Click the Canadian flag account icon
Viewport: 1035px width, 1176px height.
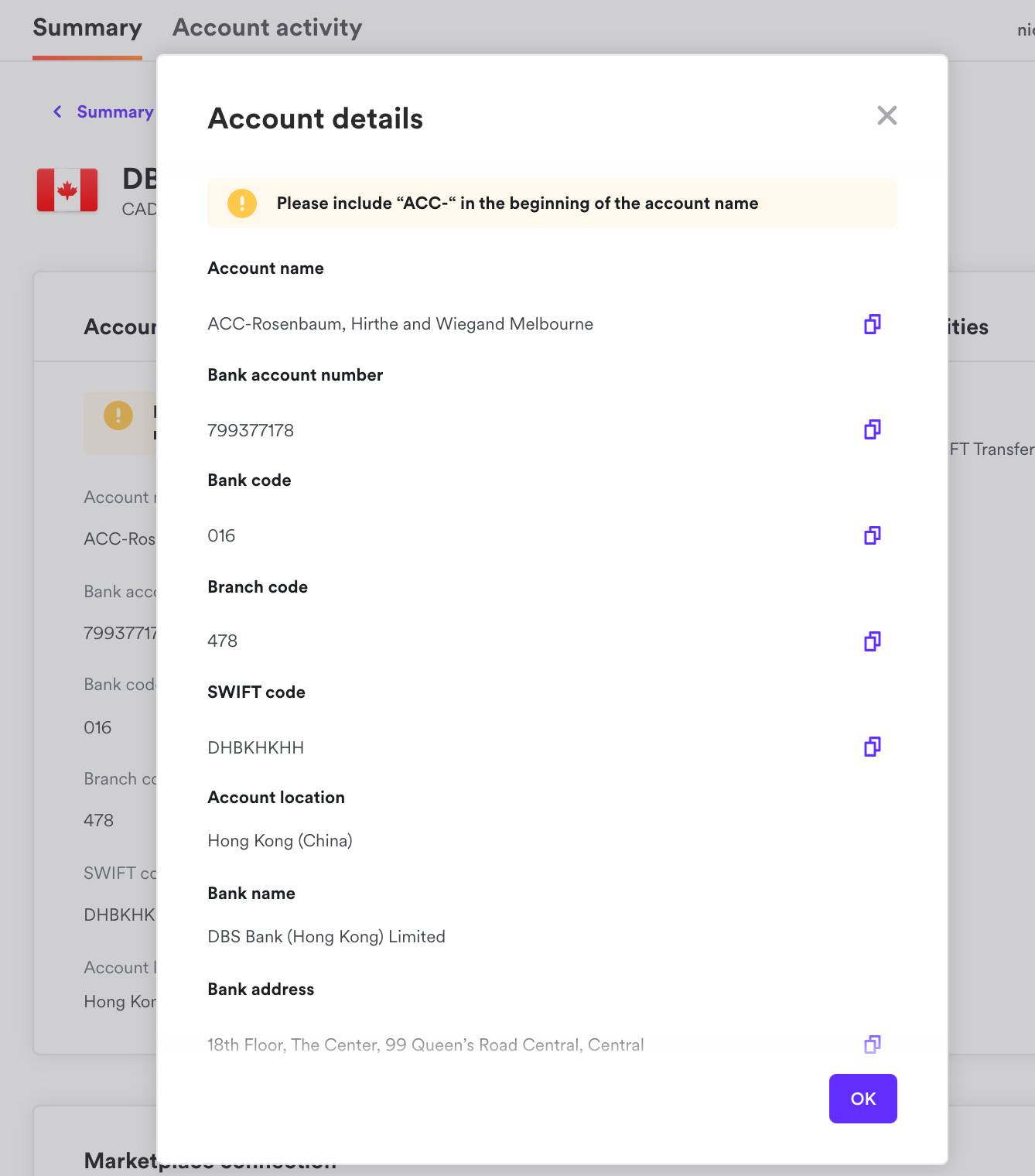[67, 189]
